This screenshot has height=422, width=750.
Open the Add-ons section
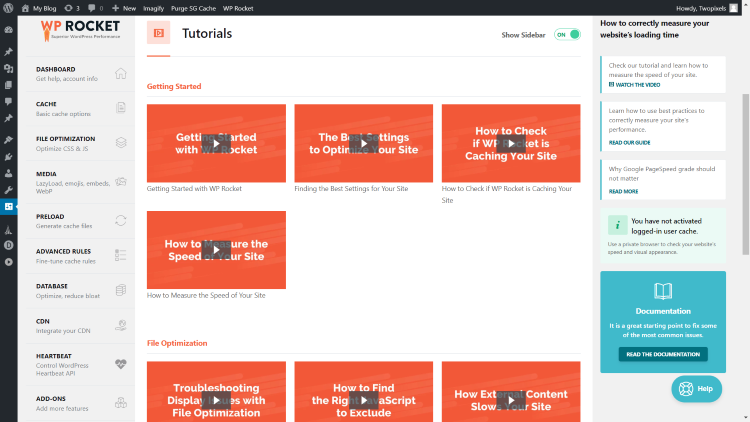click(80, 403)
